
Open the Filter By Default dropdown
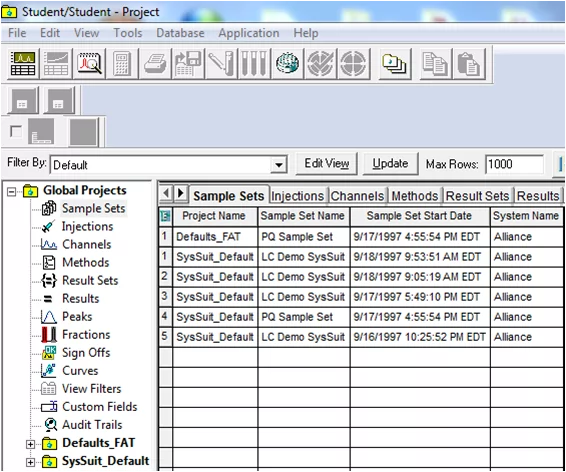point(279,165)
